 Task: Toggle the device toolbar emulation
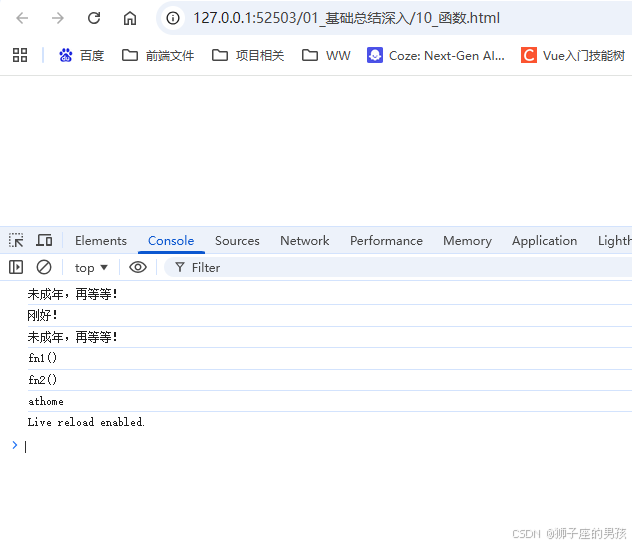coord(44,241)
